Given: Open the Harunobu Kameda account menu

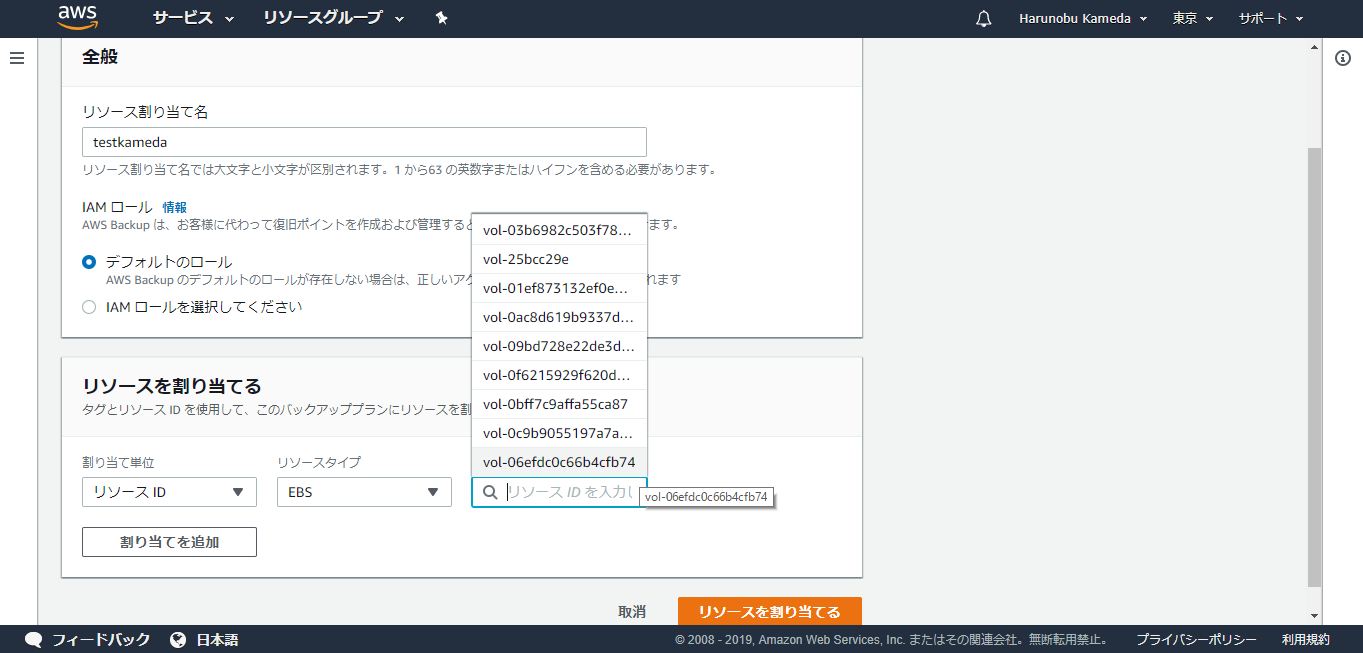Looking at the screenshot, I should tap(1083, 19).
